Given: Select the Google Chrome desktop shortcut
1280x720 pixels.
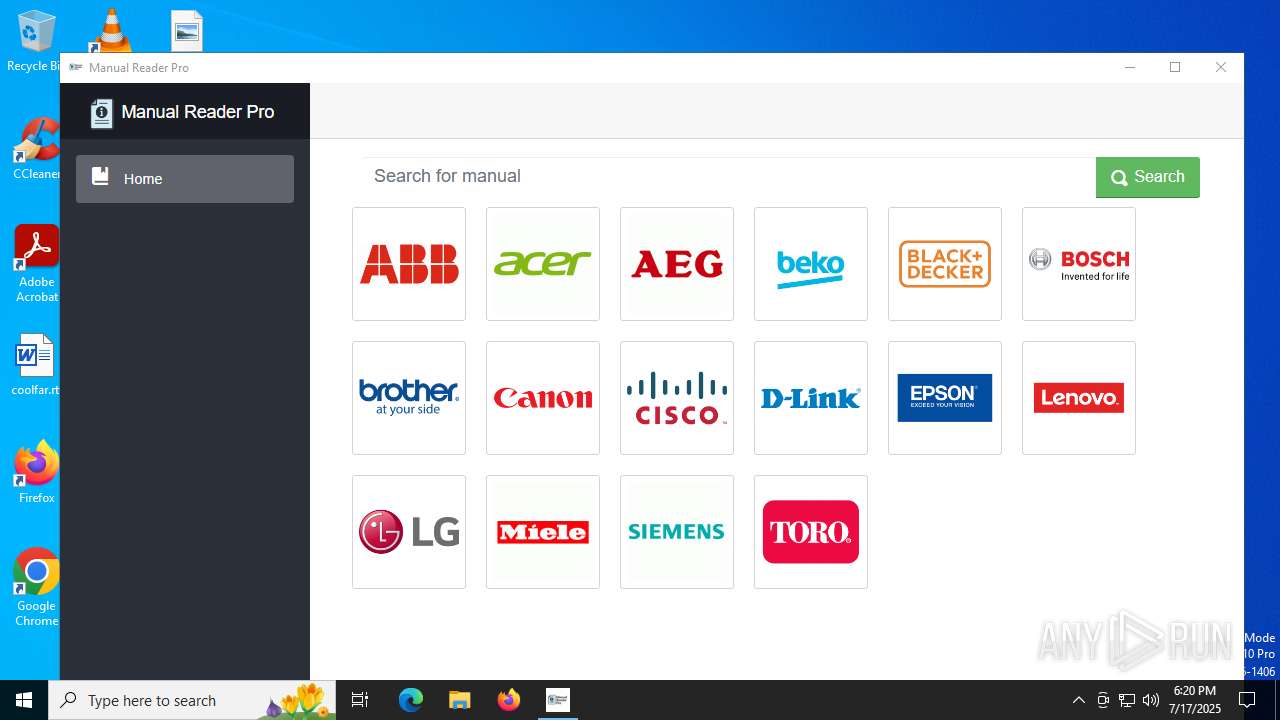Looking at the screenshot, I should coord(36,588).
